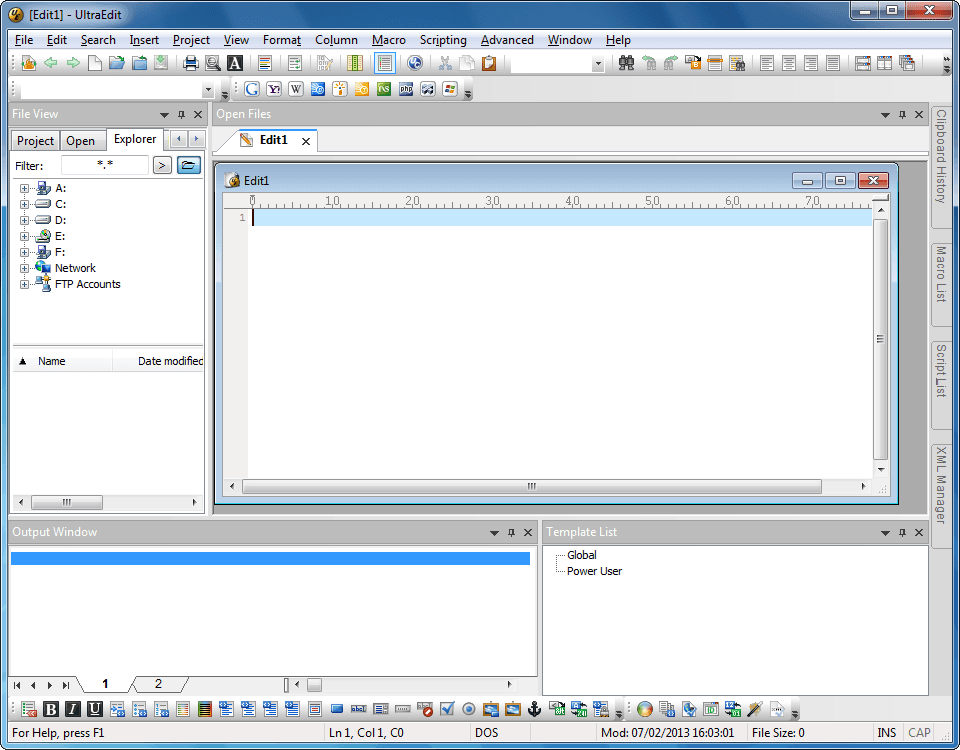960x750 pixels.
Task: Switch to the Project tab in File View
Action: tap(36, 141)
